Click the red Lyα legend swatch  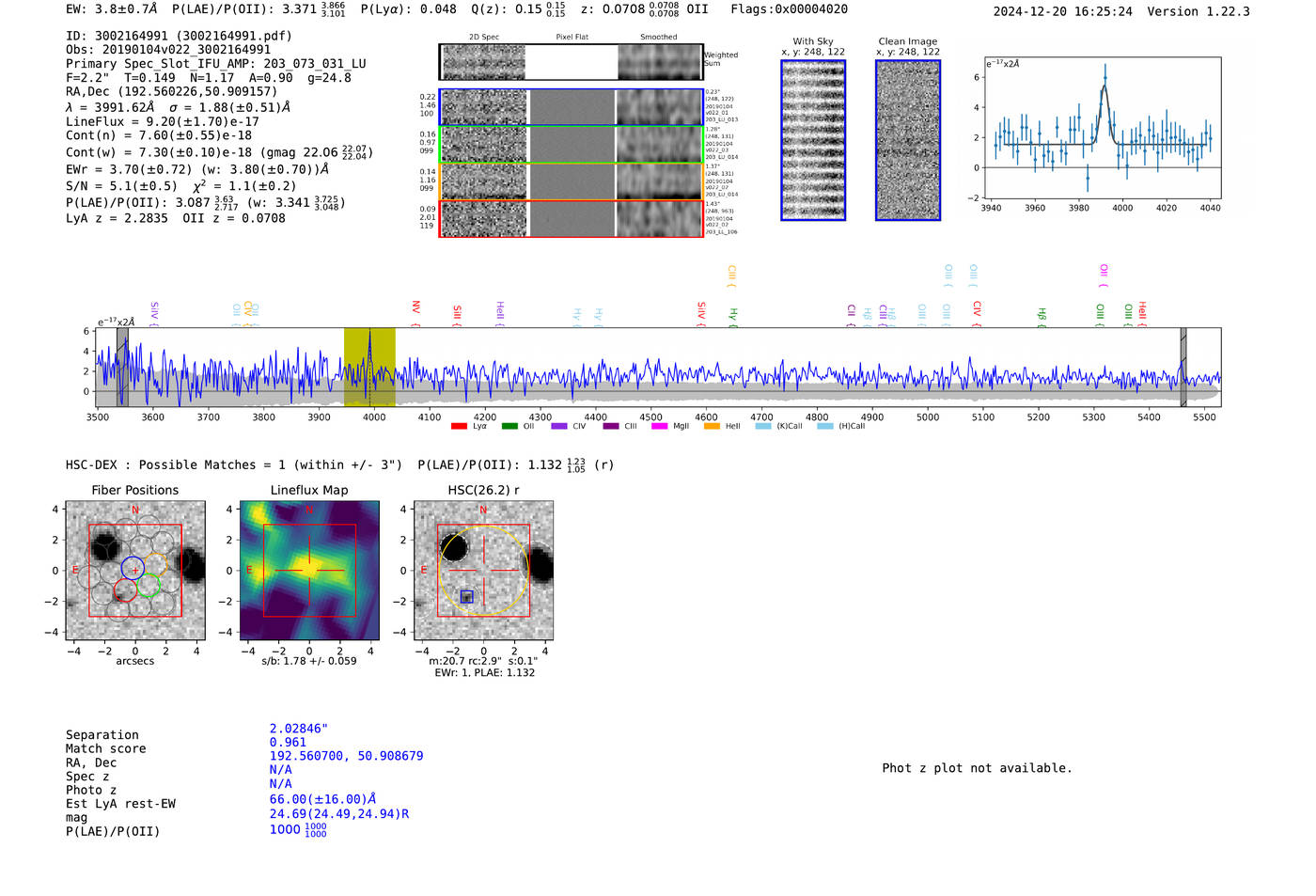tap(459, 427)
